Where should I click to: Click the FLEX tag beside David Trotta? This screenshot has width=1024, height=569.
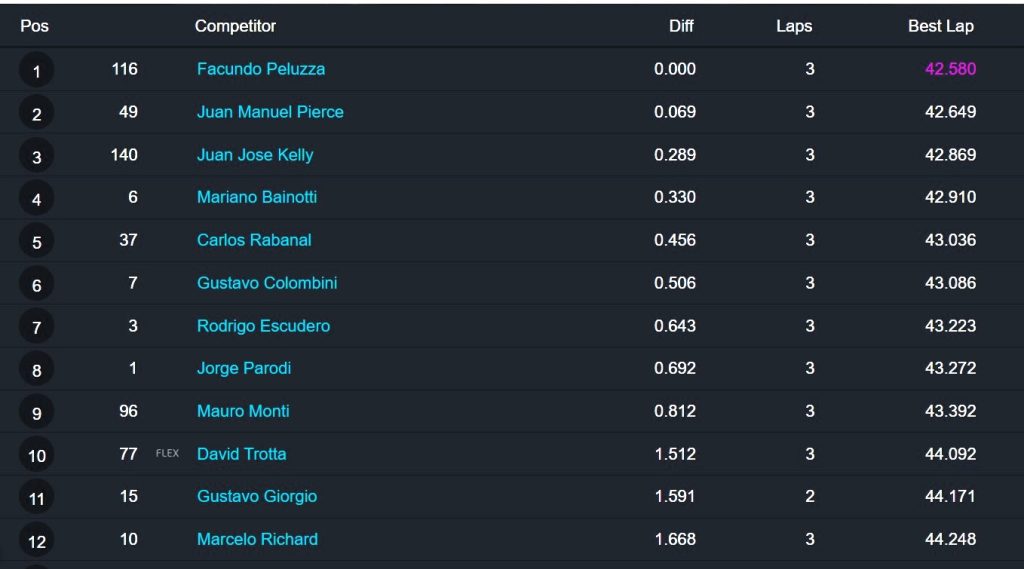tap(167, 453)
